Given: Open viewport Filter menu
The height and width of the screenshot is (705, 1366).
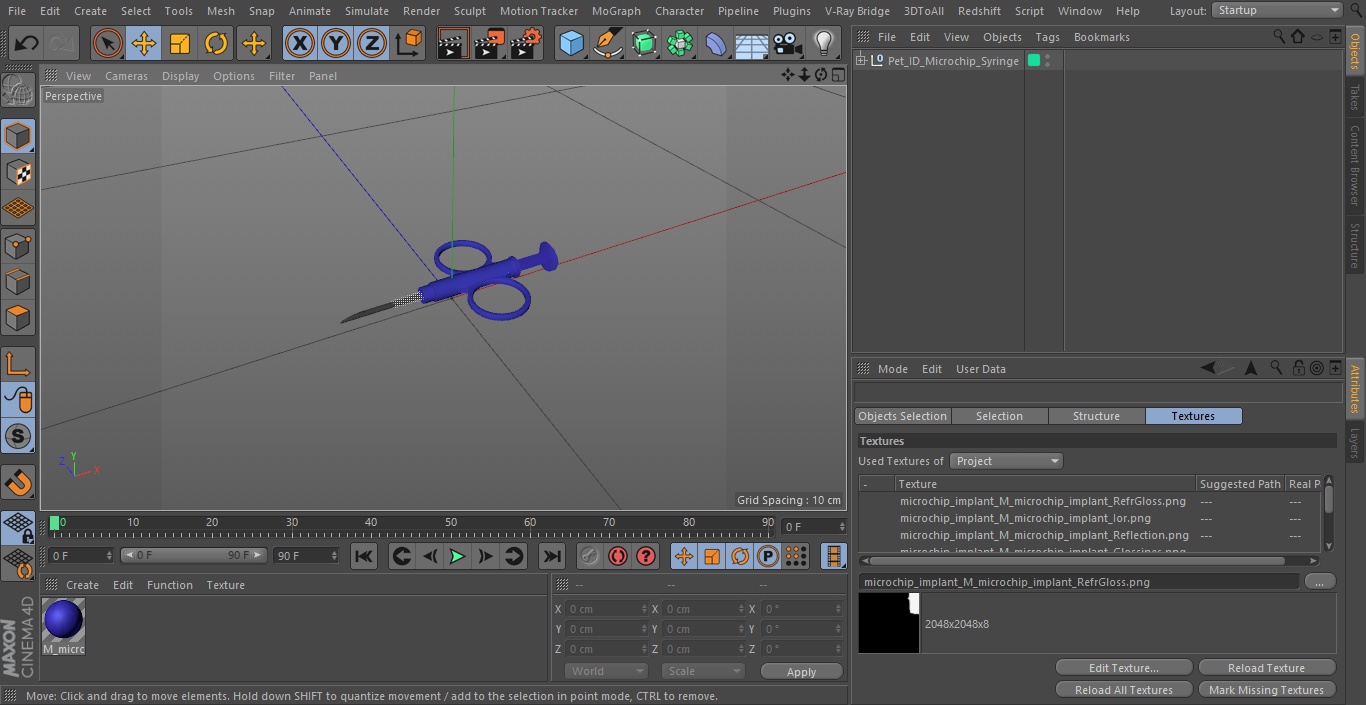Looking at the screenshot, I should click(x=282, y=76).
